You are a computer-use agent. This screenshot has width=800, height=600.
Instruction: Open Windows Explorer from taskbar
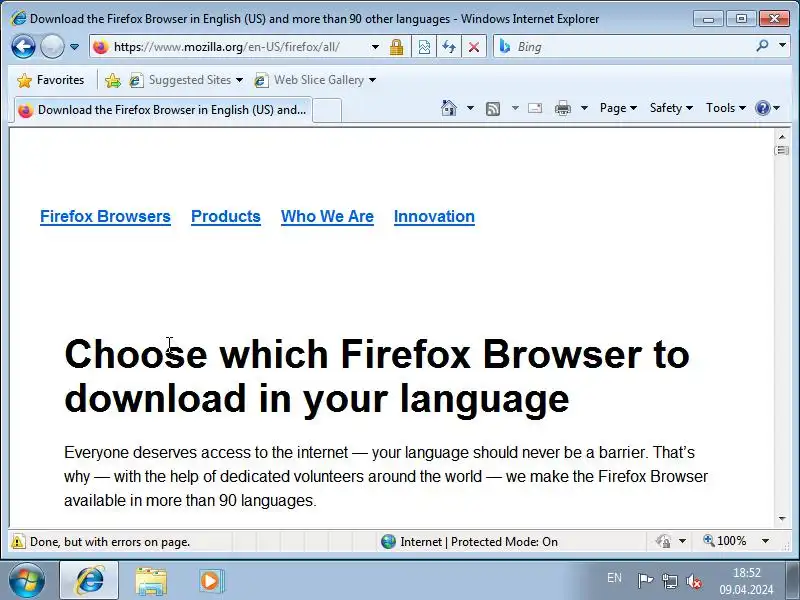(x=151, y=581)
